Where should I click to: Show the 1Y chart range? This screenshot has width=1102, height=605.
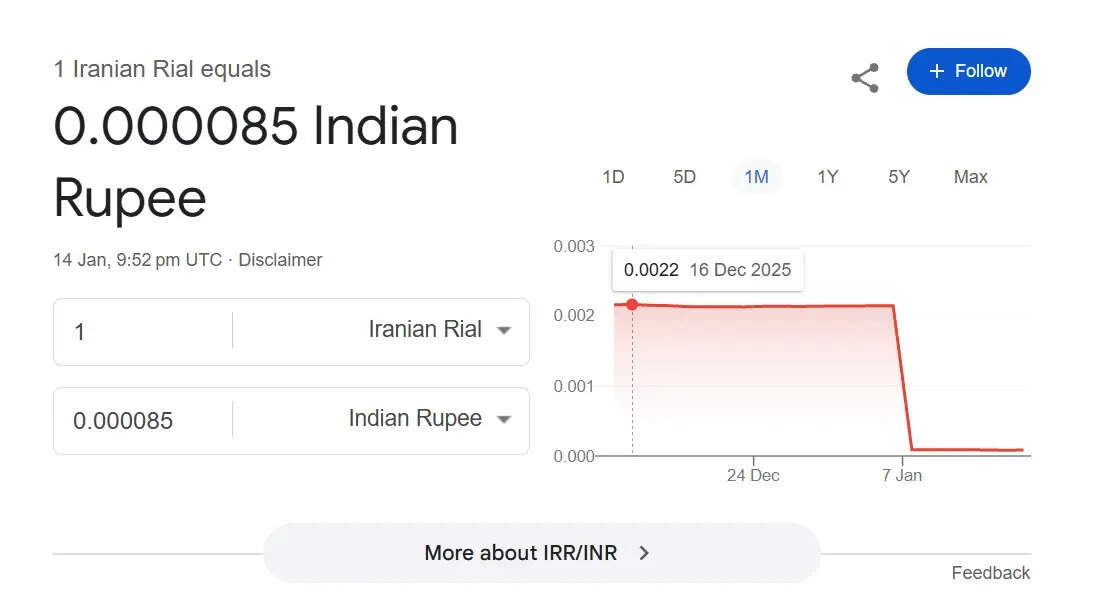827,177
